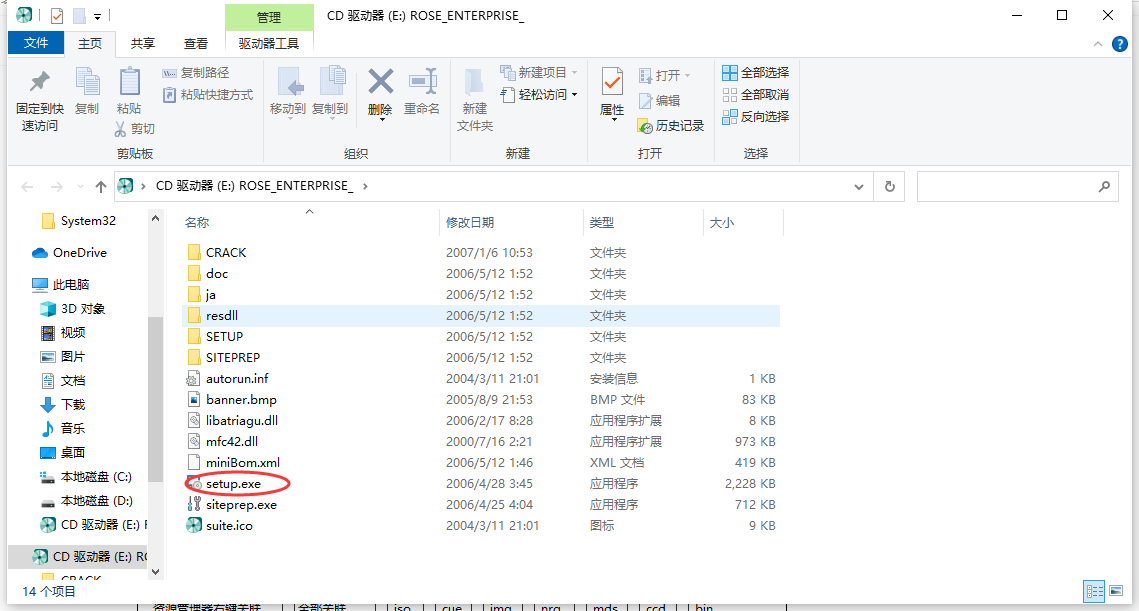Collapse the ribbon with the chevron
1139x611 pixels.
click(1098, 44)
